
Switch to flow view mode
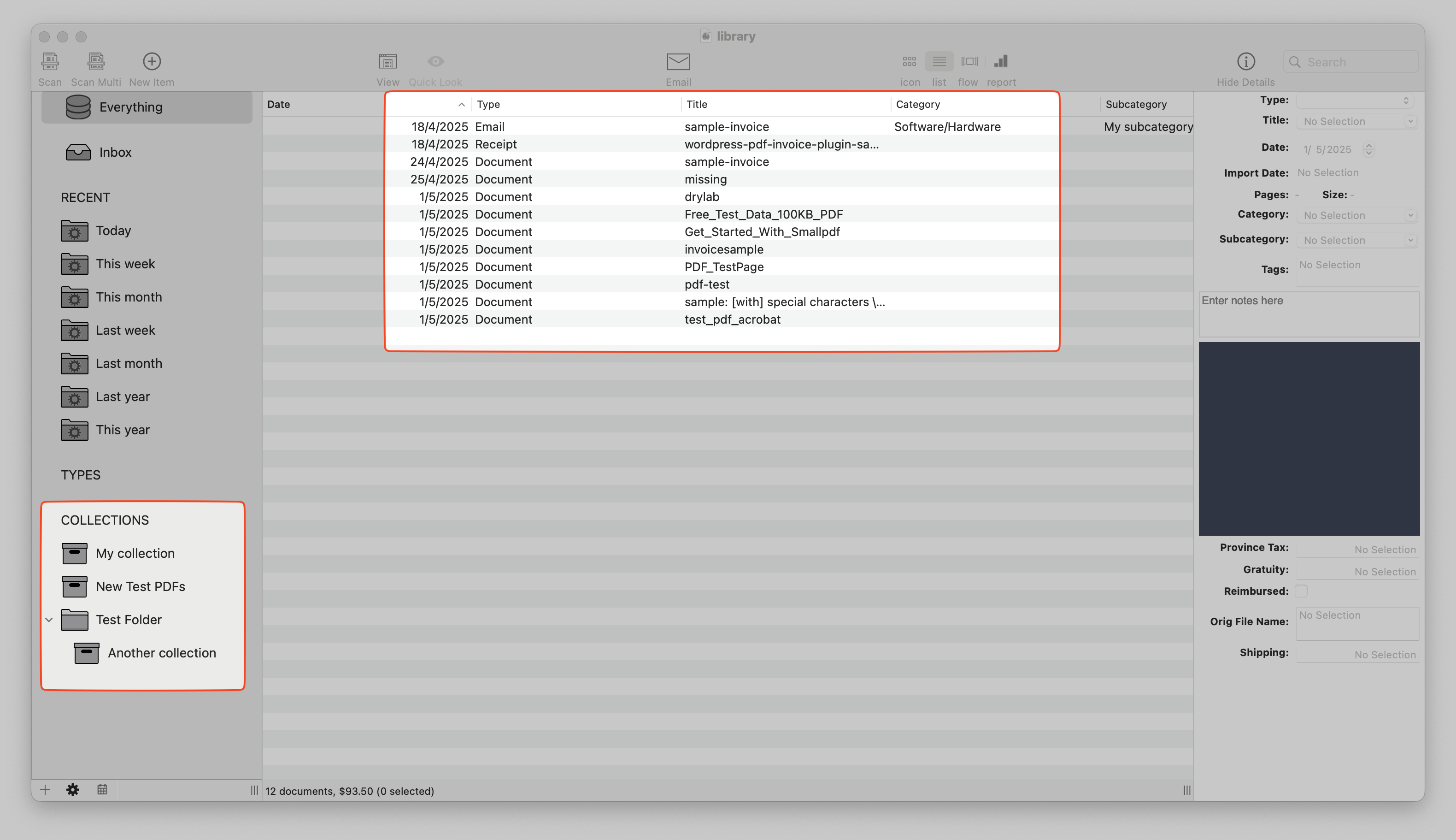click(x=969, y=61)
